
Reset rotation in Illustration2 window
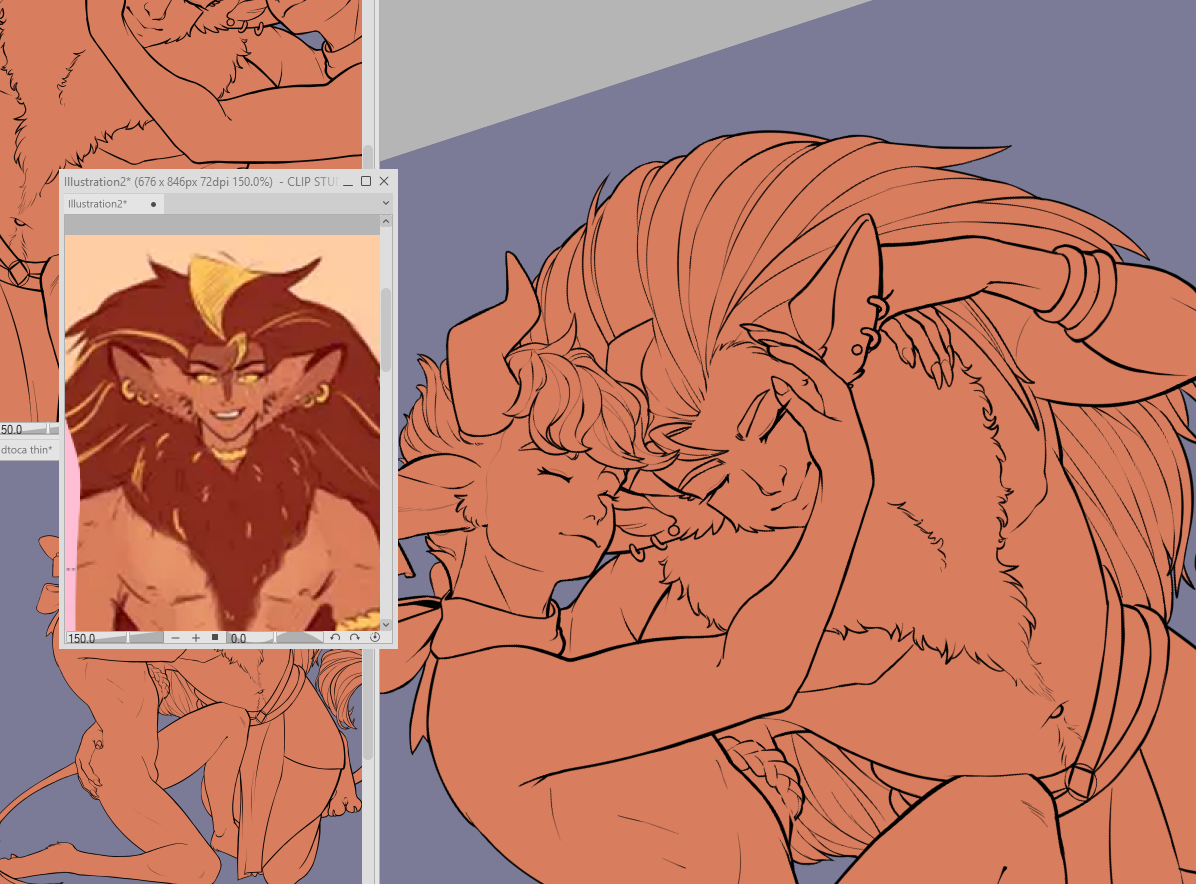point(375,637)
